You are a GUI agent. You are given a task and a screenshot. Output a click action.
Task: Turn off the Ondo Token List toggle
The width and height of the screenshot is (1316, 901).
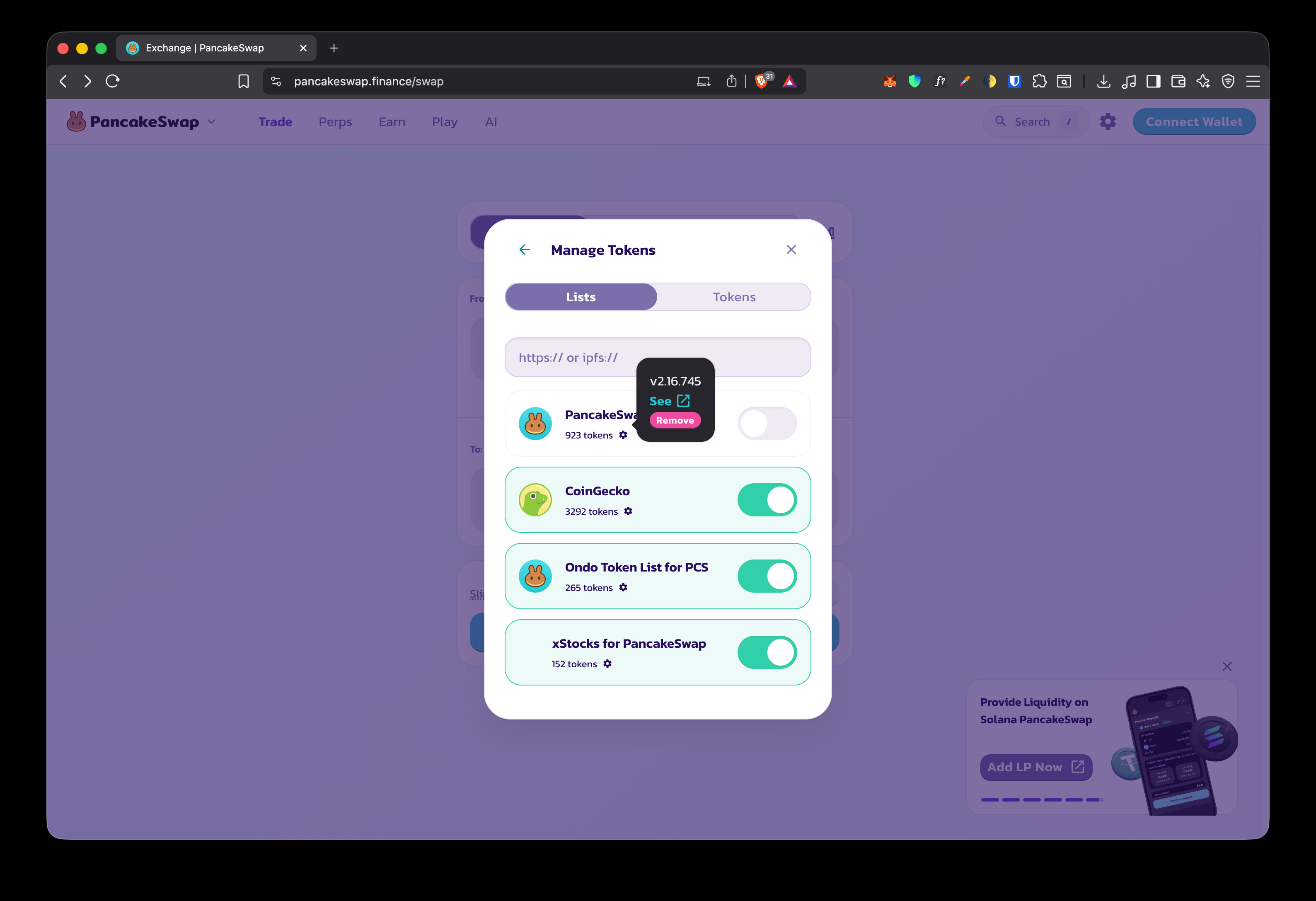(767, 576)
